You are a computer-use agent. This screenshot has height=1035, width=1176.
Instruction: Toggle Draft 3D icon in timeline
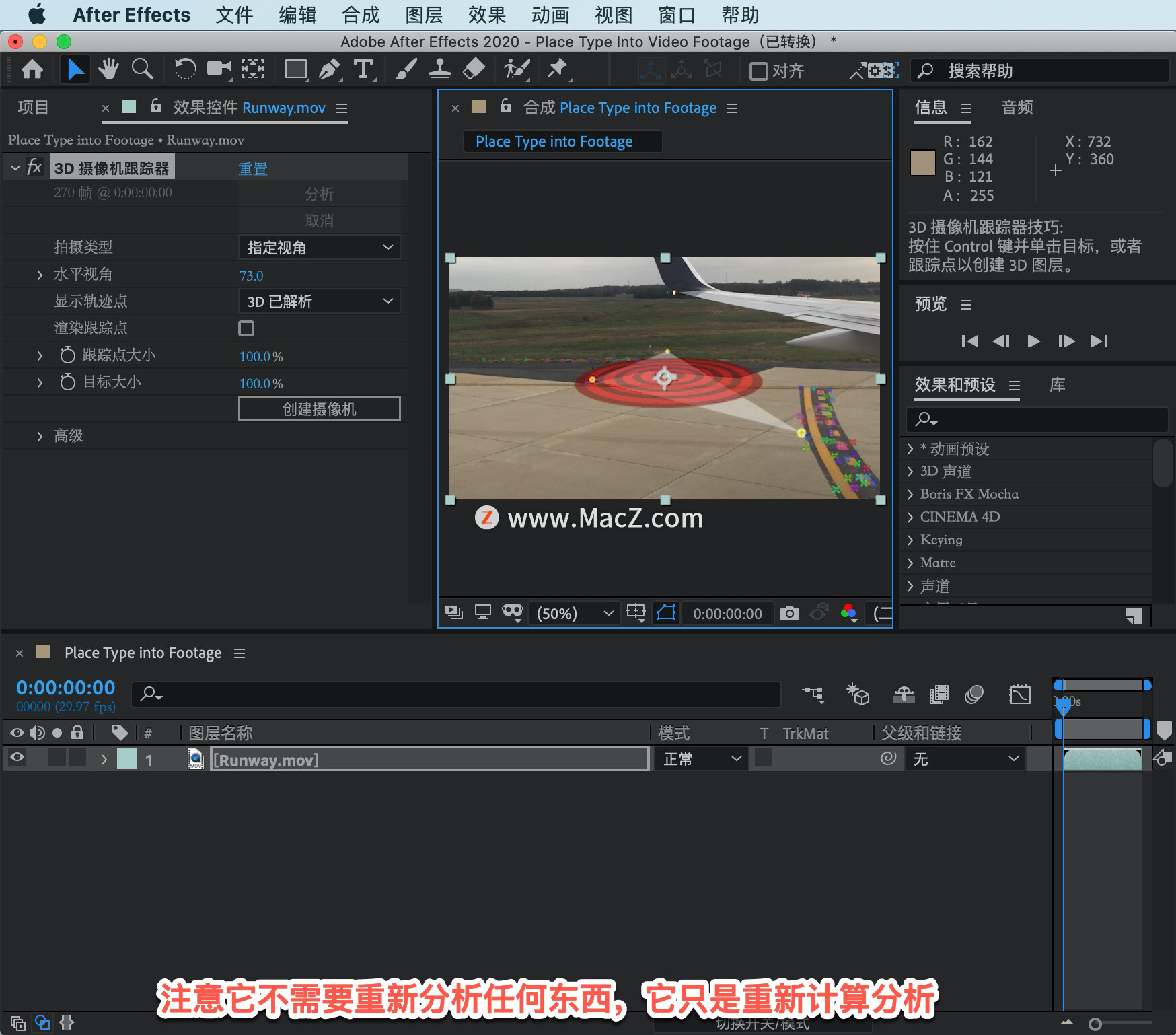[858, 694]
